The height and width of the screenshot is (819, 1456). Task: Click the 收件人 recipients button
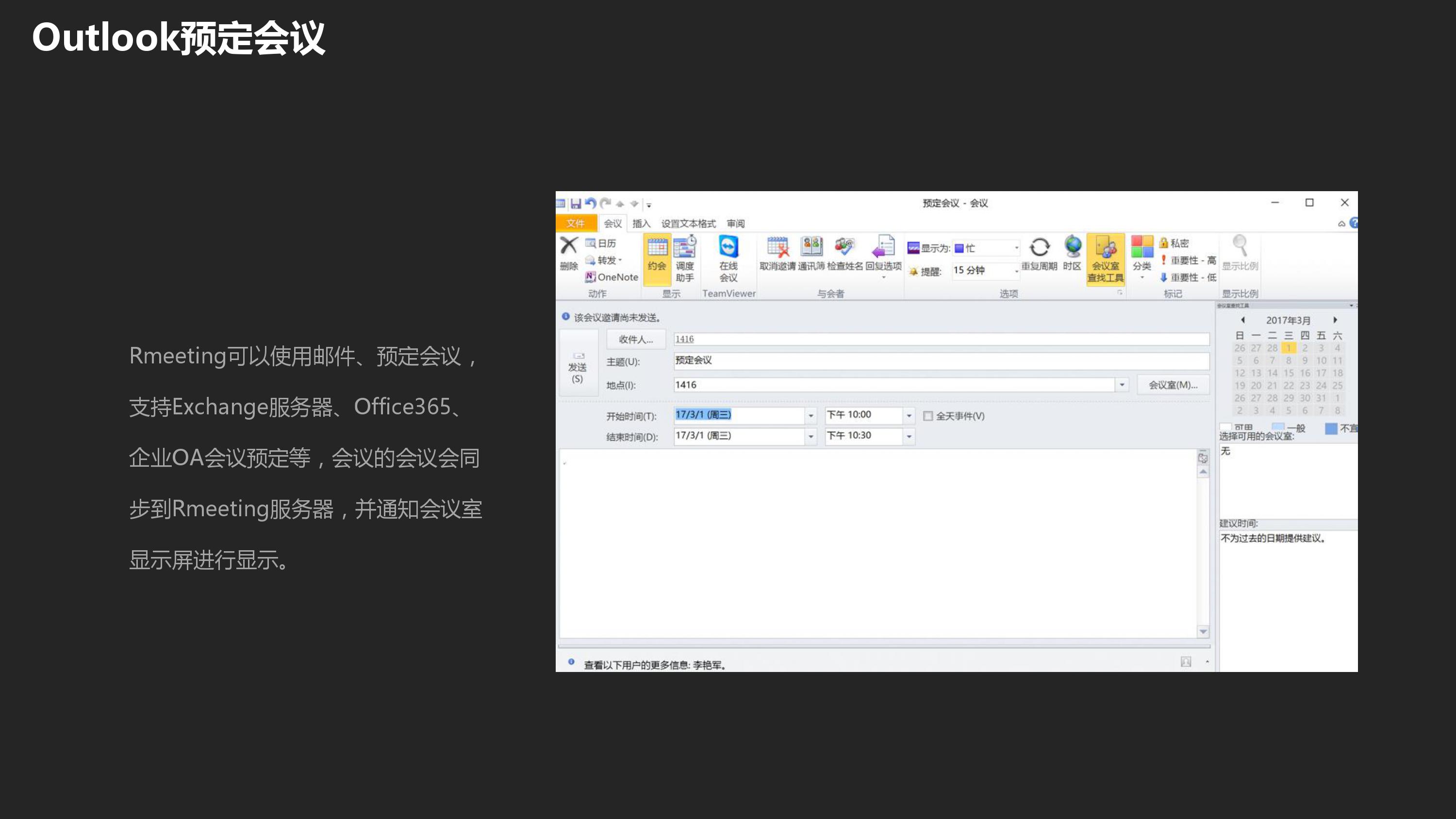pos(636,339)
